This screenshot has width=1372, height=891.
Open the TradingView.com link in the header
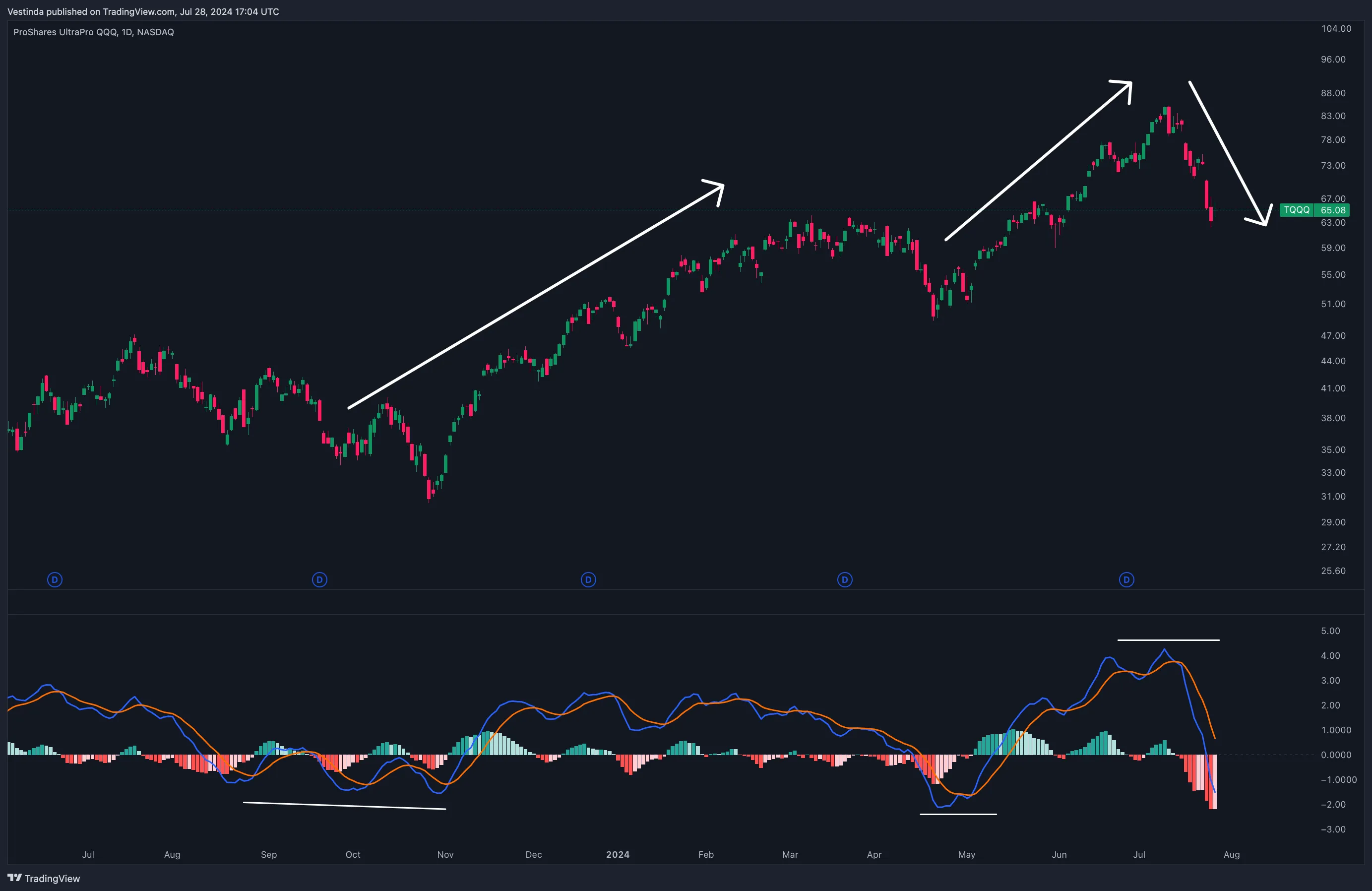tap(137, 11)
